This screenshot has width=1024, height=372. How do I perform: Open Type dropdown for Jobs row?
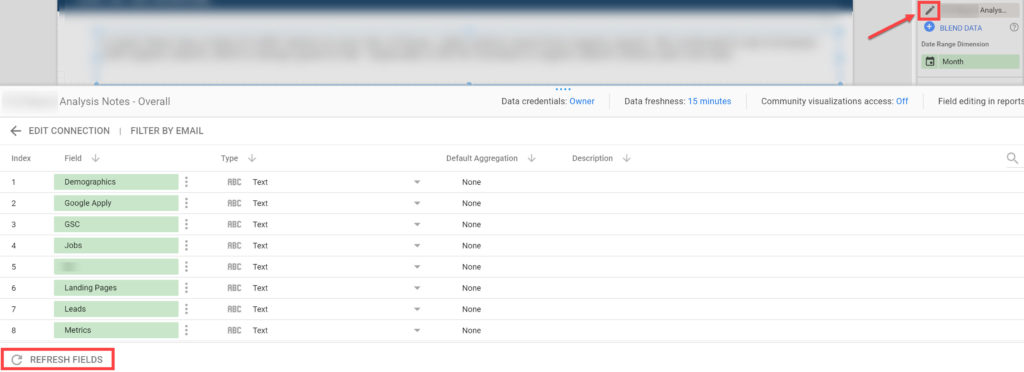click(x=417, y=245)
